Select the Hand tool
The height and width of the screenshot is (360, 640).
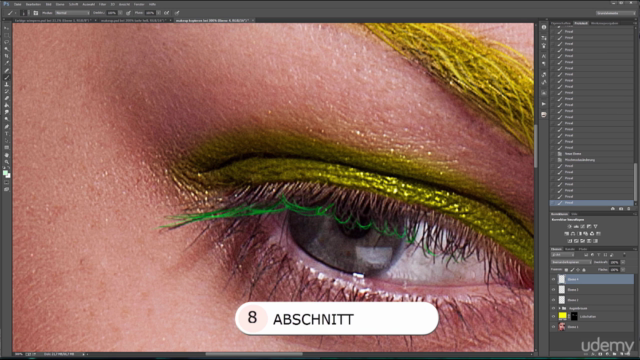coord(7,155)
